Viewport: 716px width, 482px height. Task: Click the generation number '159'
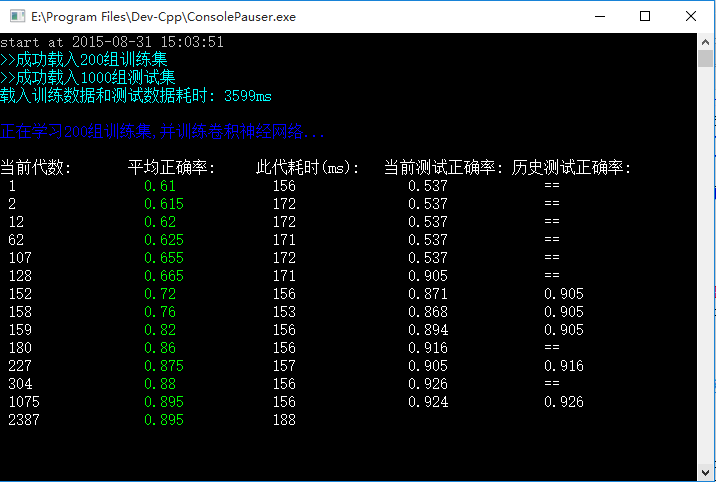(20, 330)
